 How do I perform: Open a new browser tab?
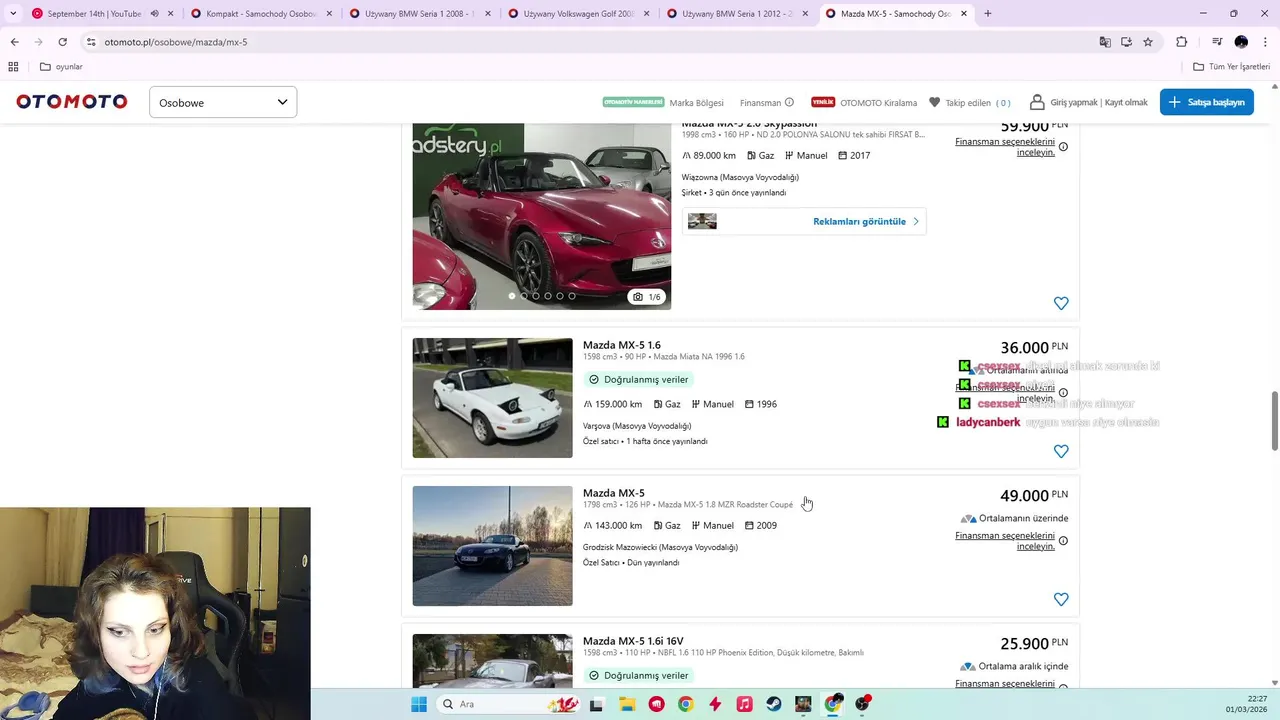click(988, 14)
